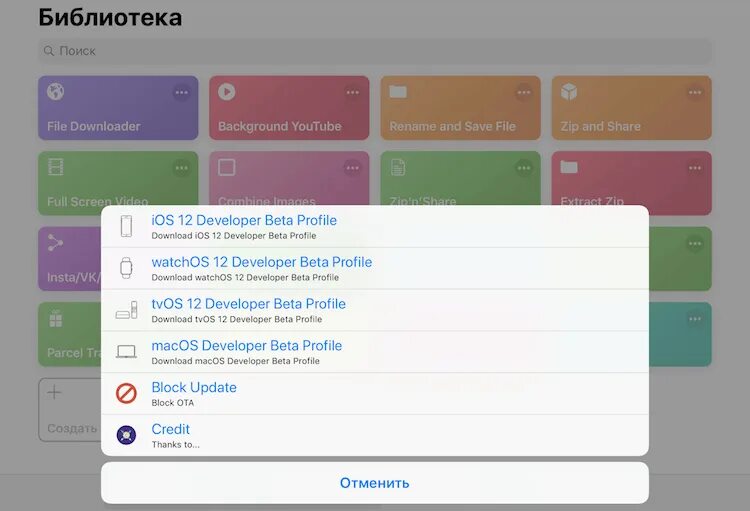Open more options for Background YouTube

point(353,92)
